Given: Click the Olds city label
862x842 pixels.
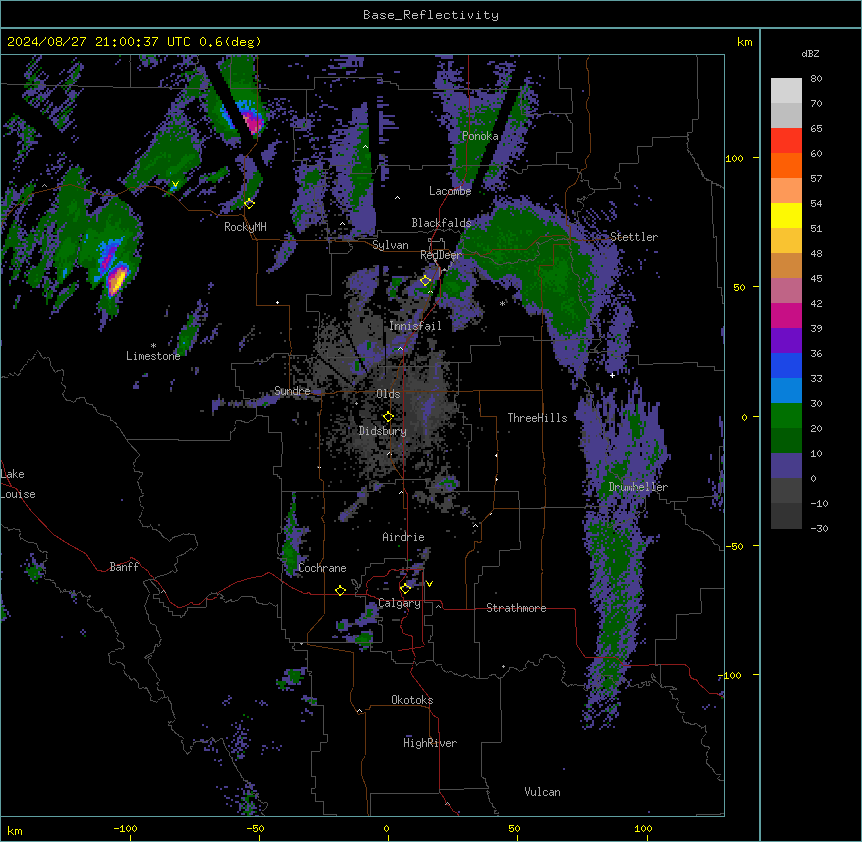Looking at the screenshot, I should pos(388,394).
